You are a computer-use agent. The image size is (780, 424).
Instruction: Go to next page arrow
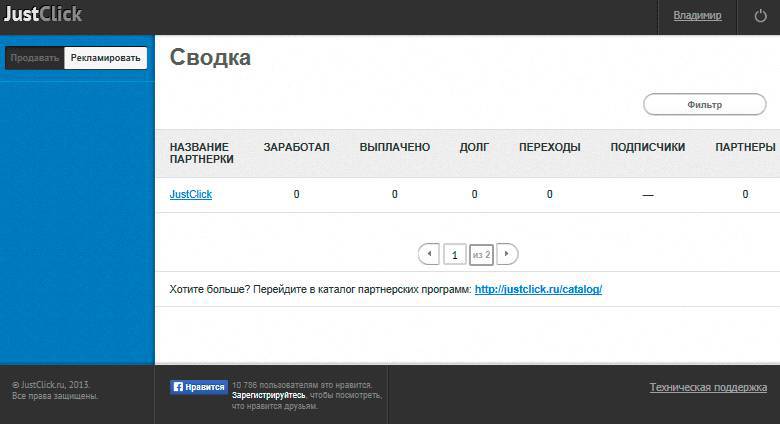click(507, 254)
